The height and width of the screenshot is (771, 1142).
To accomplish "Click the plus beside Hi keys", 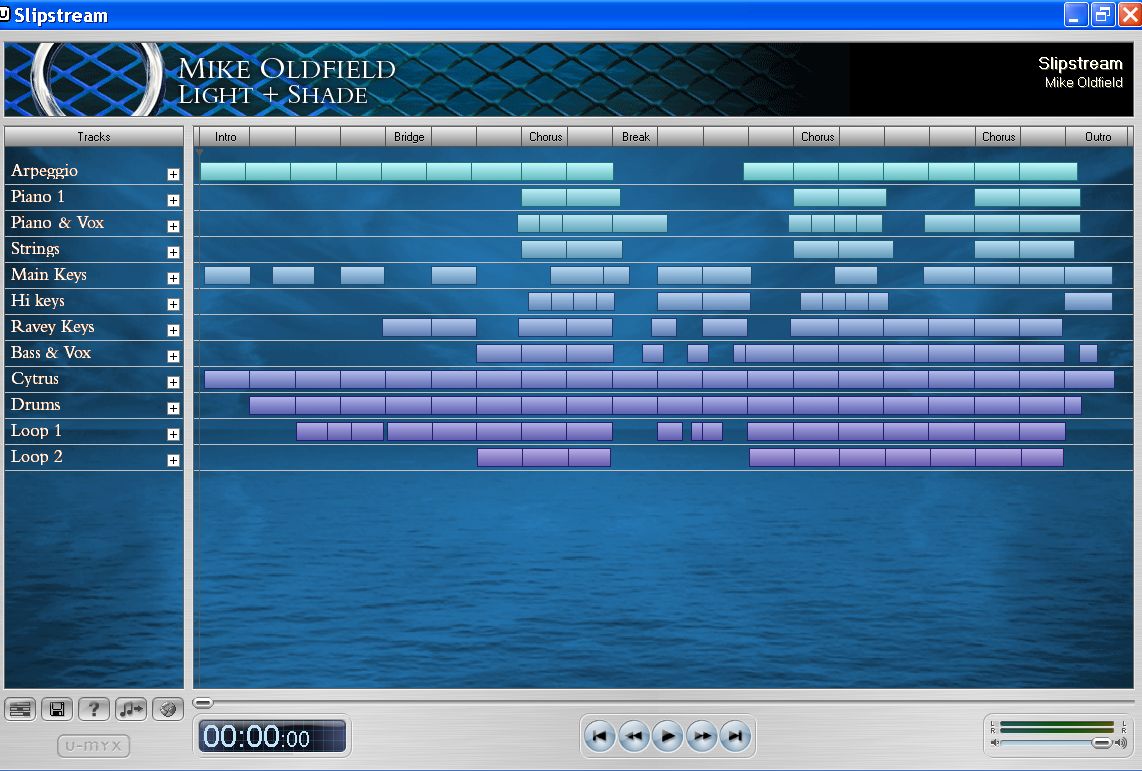I will [173, 304].
